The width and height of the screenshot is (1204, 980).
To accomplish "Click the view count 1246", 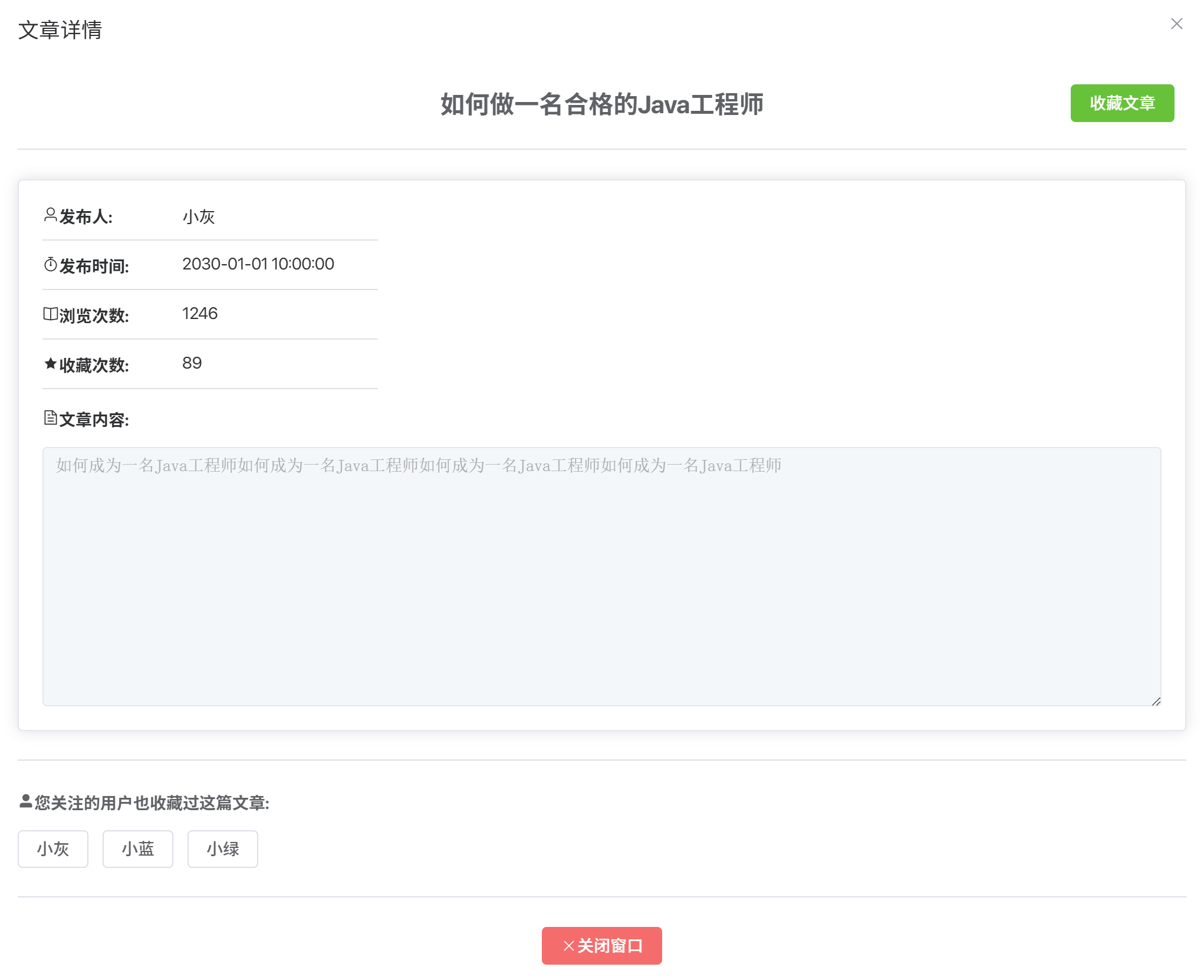I will 200,314.
